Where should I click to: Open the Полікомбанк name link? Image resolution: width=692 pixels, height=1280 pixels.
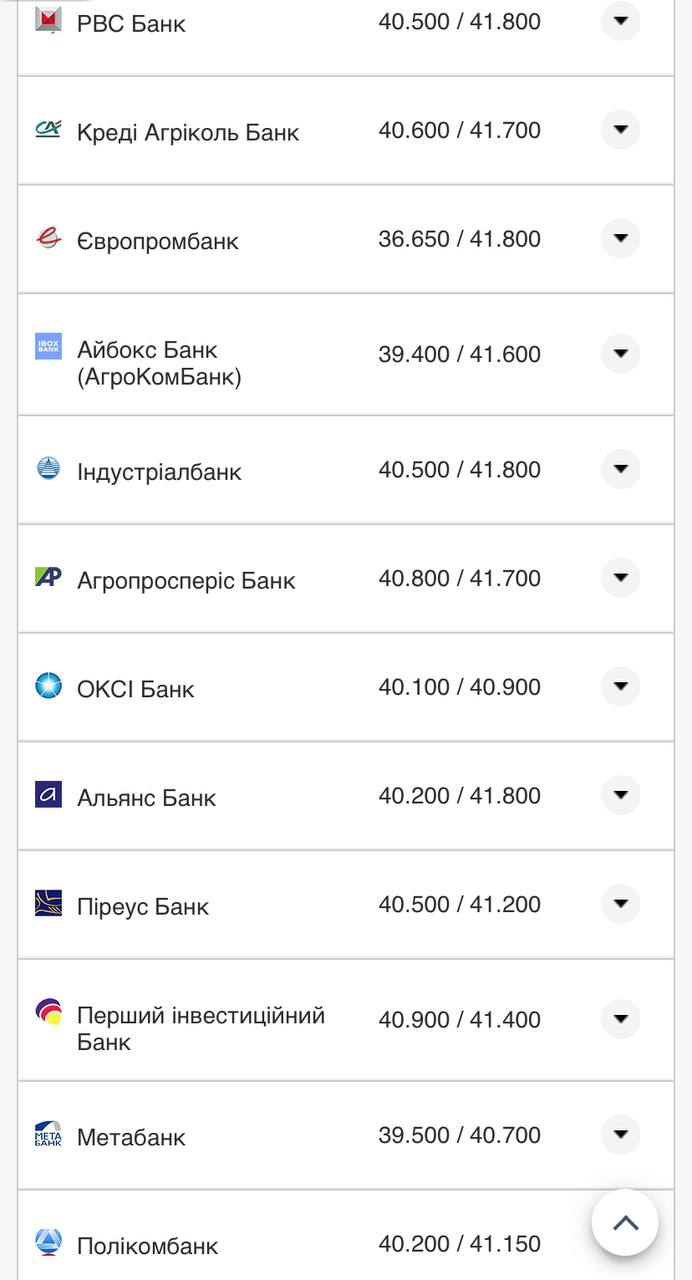click(x=147, y=1246)
